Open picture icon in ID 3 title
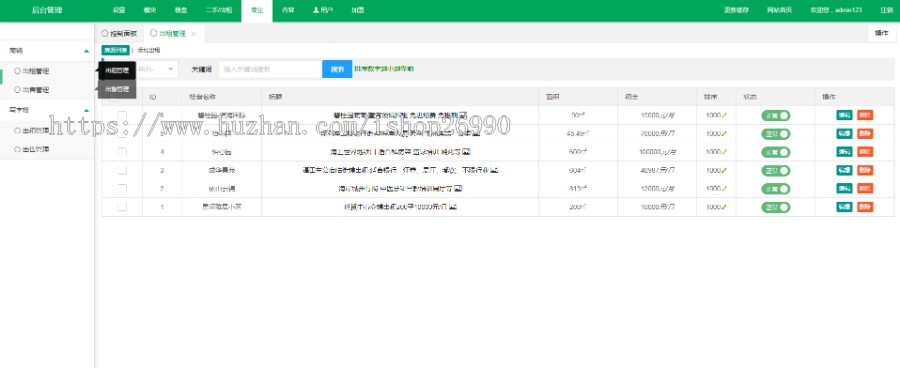Screen dimensions: 900x368 pyautogui.click(x=494, y=171)
